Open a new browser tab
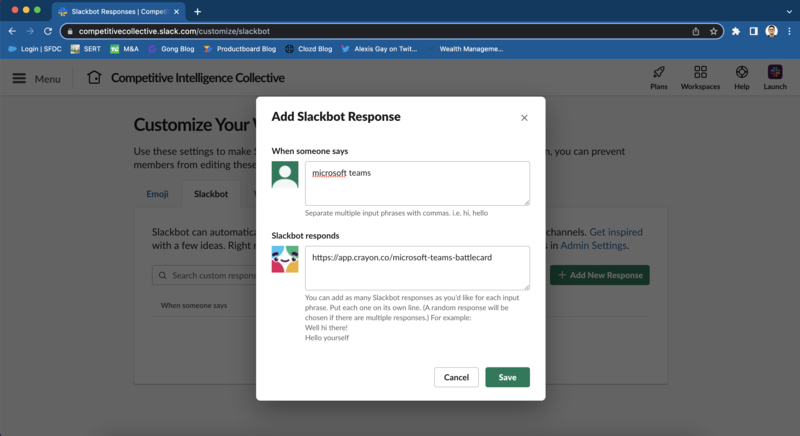Image resolution: width=800 pixels, height=436 pixels. tap(197, 11)
